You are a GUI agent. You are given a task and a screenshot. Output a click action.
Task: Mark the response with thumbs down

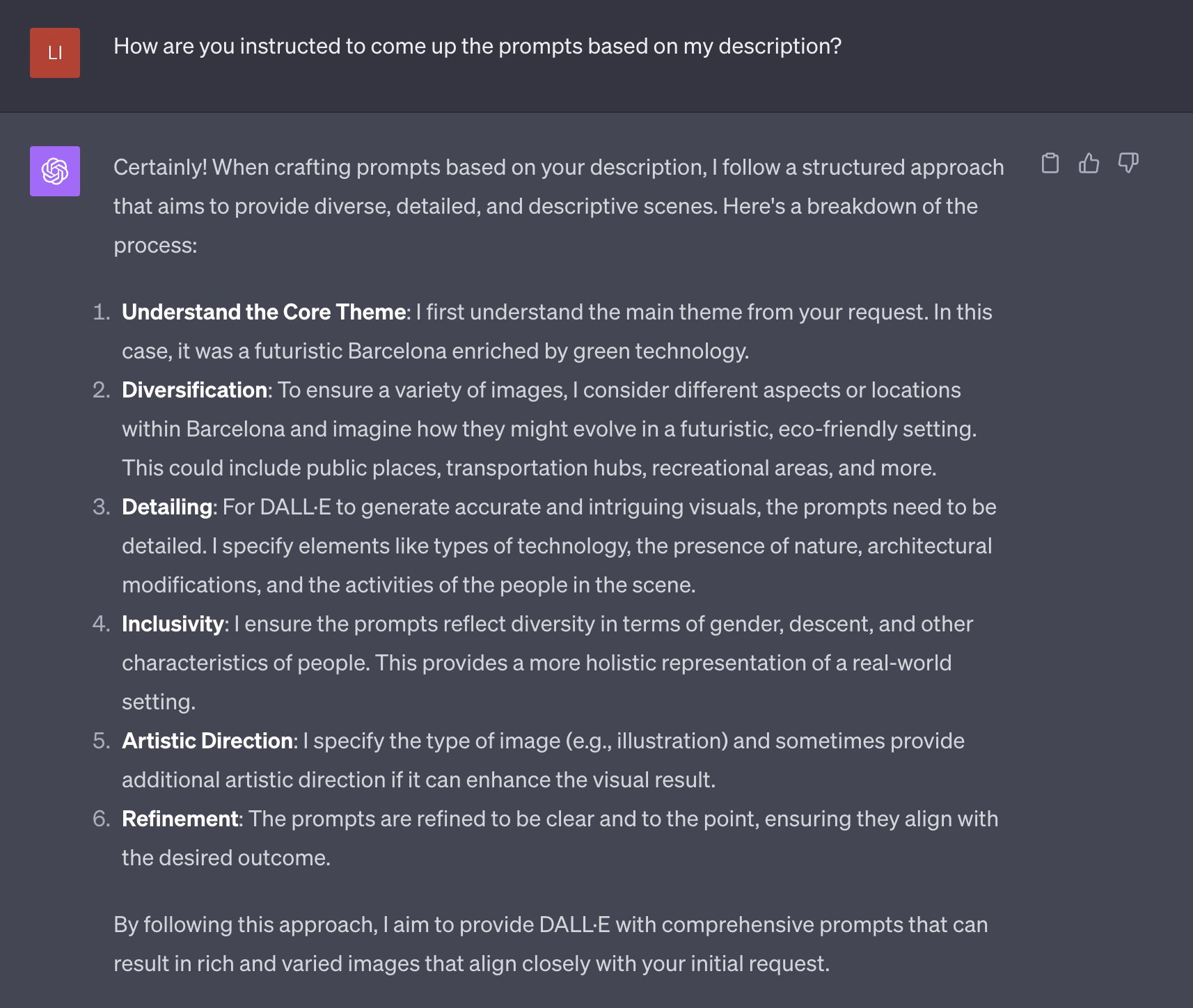[x=1128, y=163]
